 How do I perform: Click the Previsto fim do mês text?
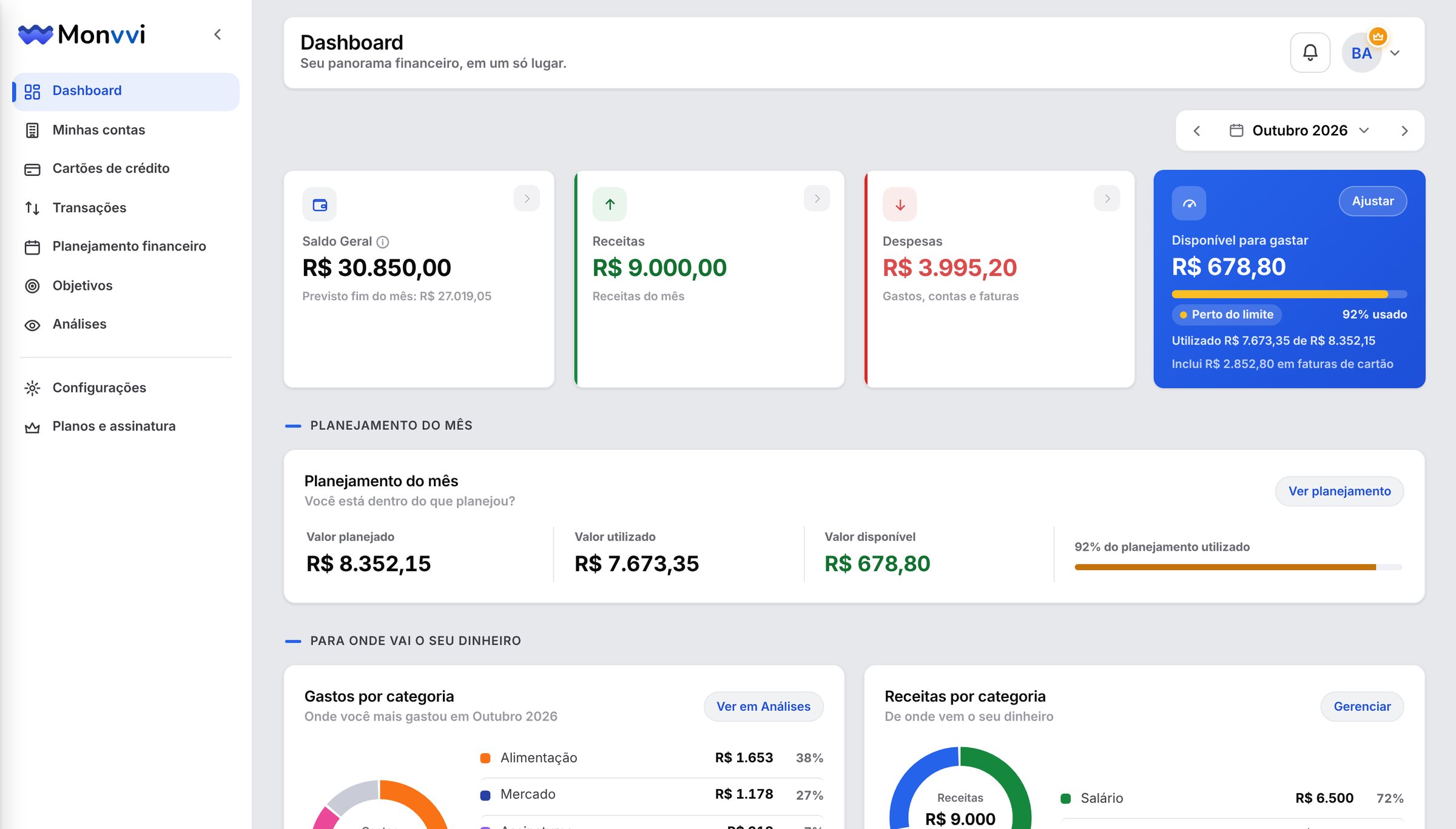coord(397,297)
